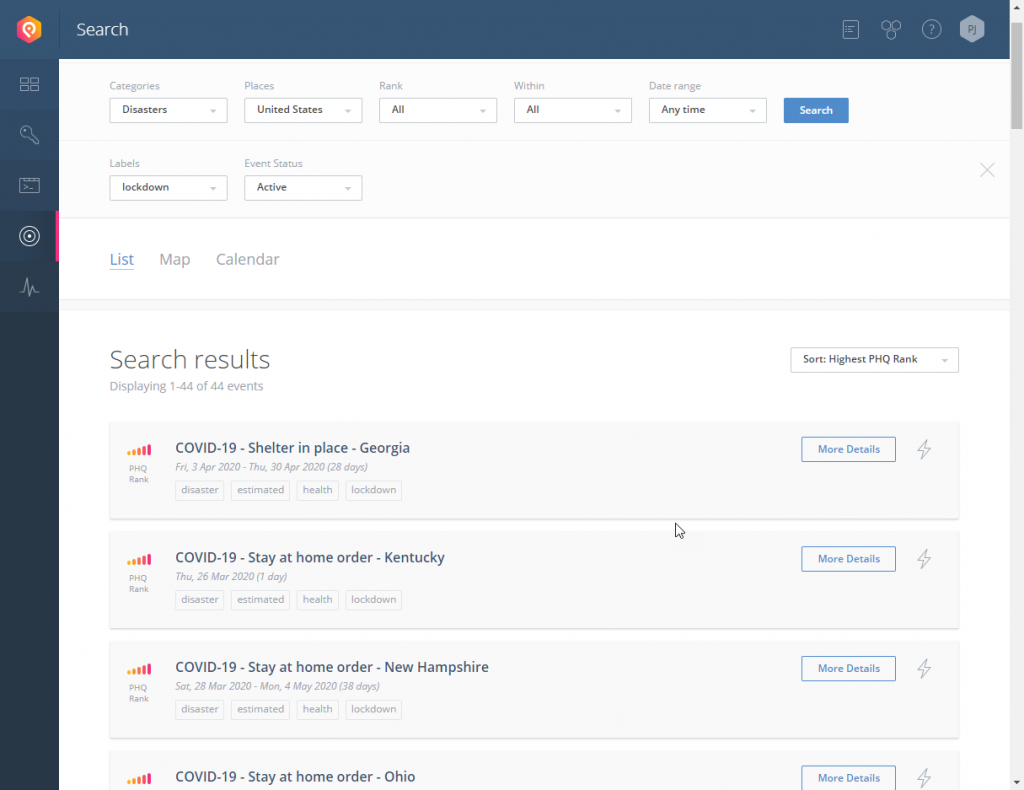Switch to the Map tab
Screen dimensions: 1024x790
[174, 259]
